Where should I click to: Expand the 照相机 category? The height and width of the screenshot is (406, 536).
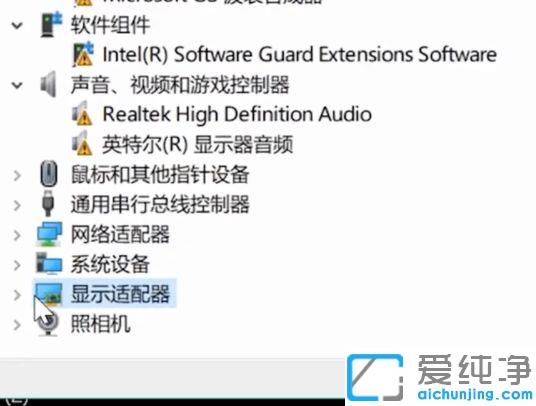[17, 325]
